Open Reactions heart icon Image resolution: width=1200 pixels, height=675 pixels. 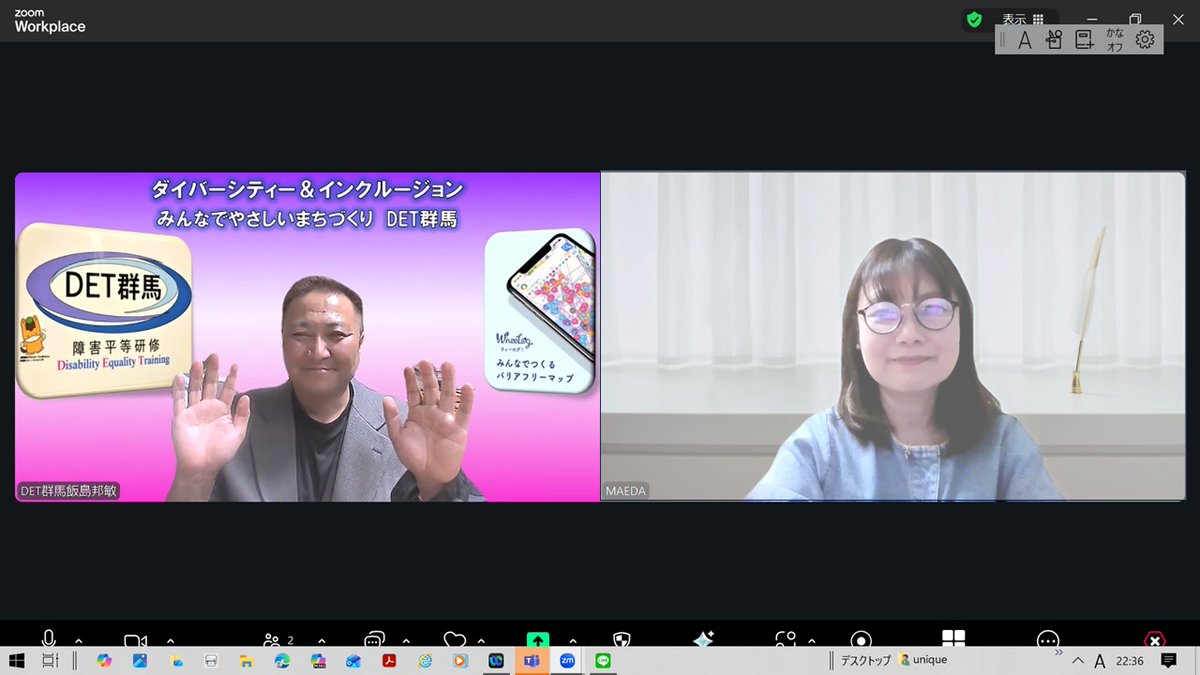[455, 640]
